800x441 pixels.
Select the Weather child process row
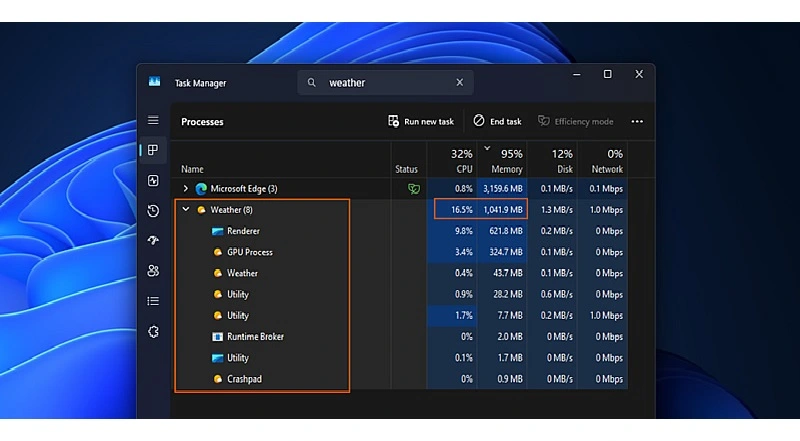(399, 273)
